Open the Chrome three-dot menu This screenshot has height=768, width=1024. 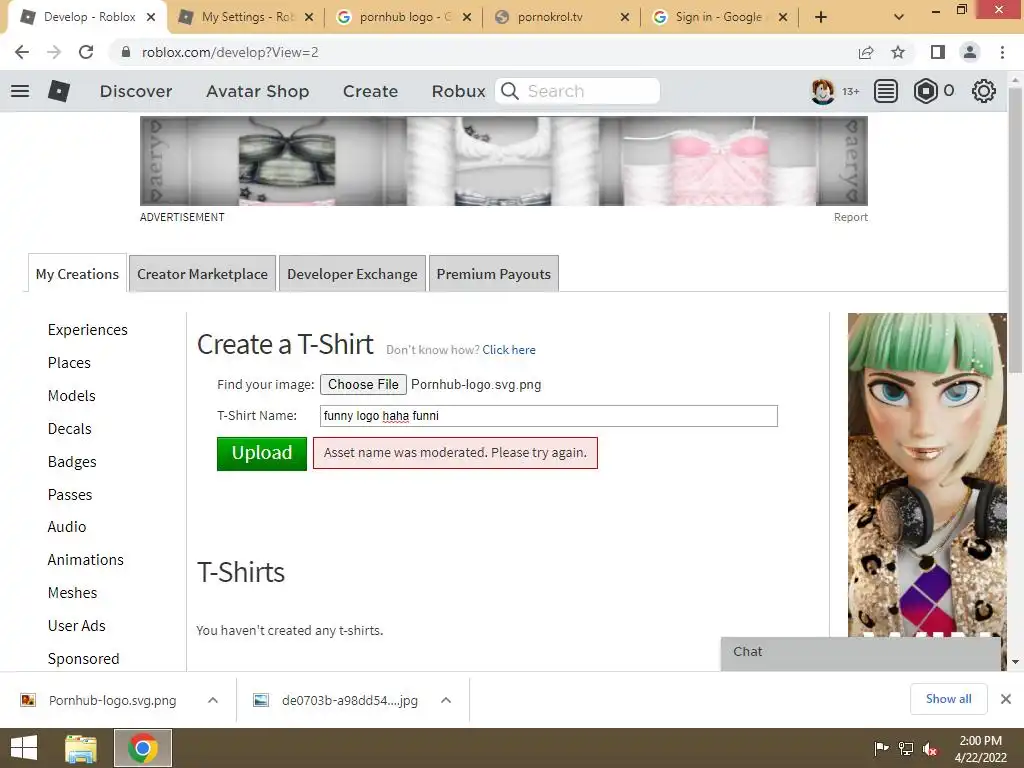click(x=1002, y=52)
